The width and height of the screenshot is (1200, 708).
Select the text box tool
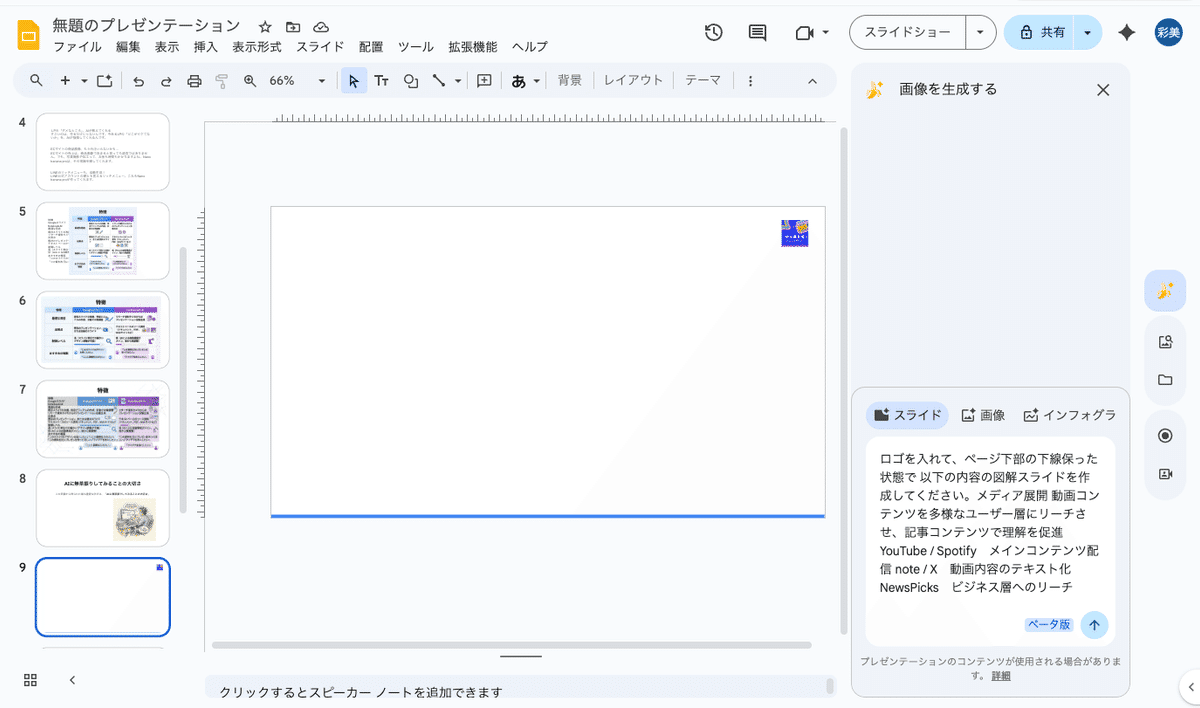pos(382,81)
